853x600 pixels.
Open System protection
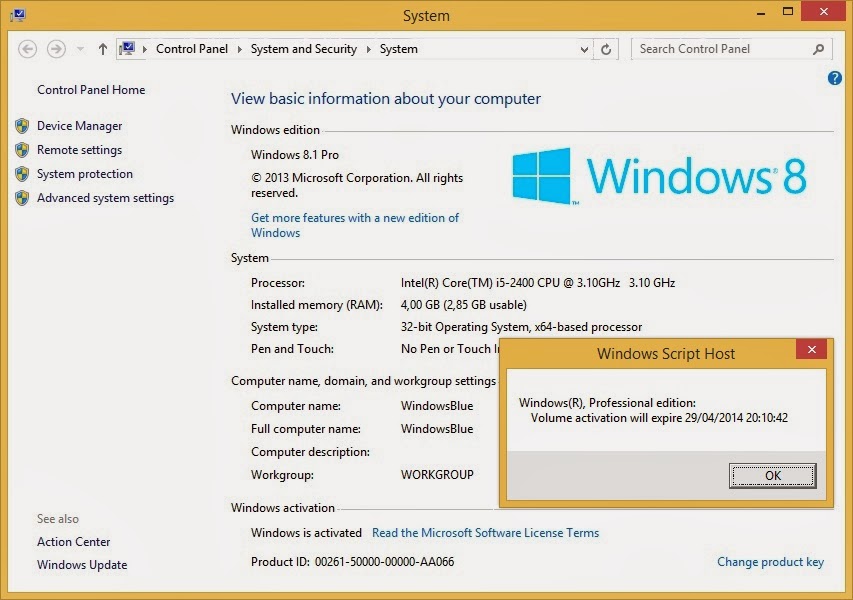85,174
